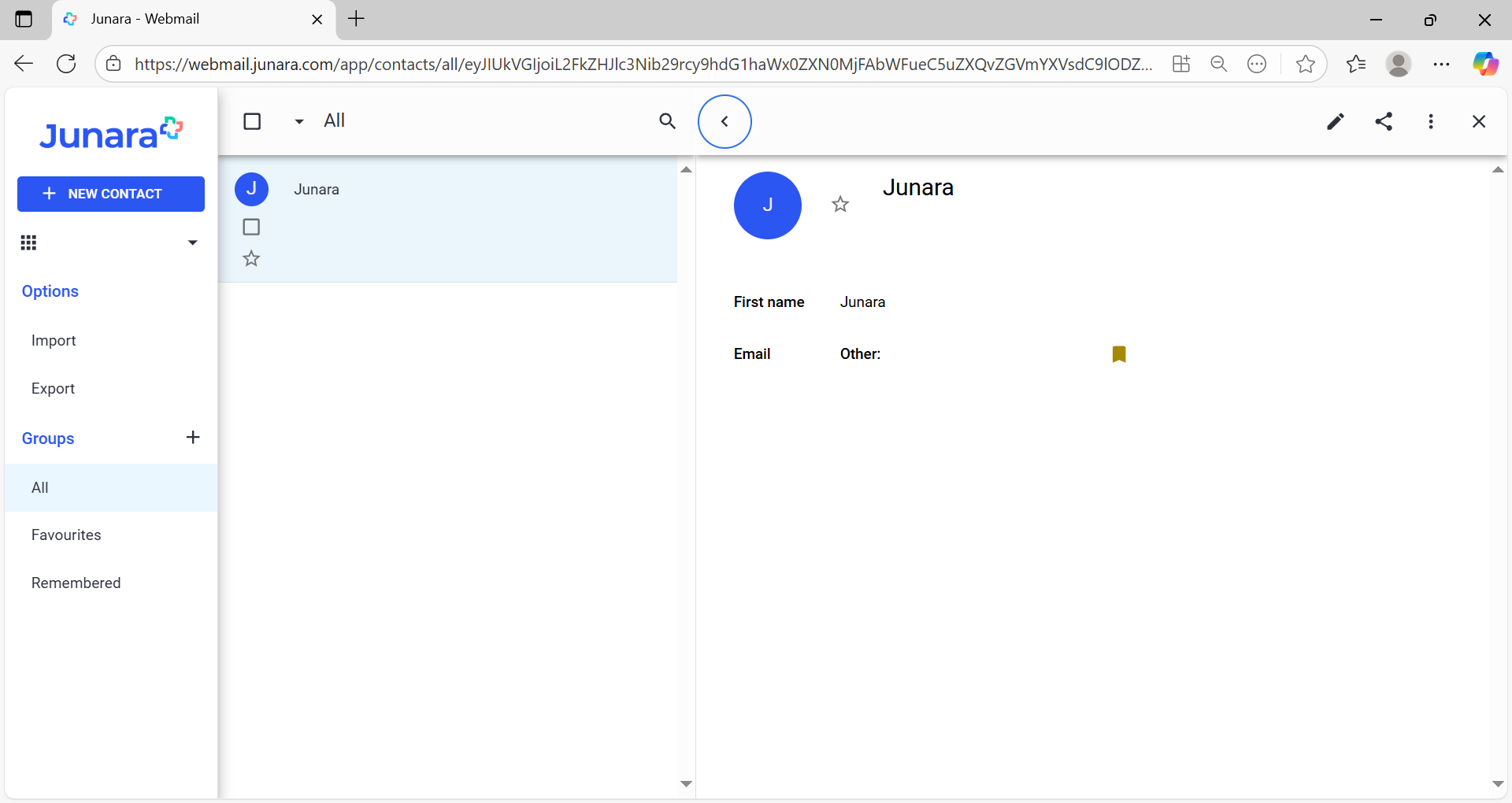The height and width of the screenshot is (803, 1512).
Task: Open browser zoom out magnifier icon
Action: [x=1219, y=64]
